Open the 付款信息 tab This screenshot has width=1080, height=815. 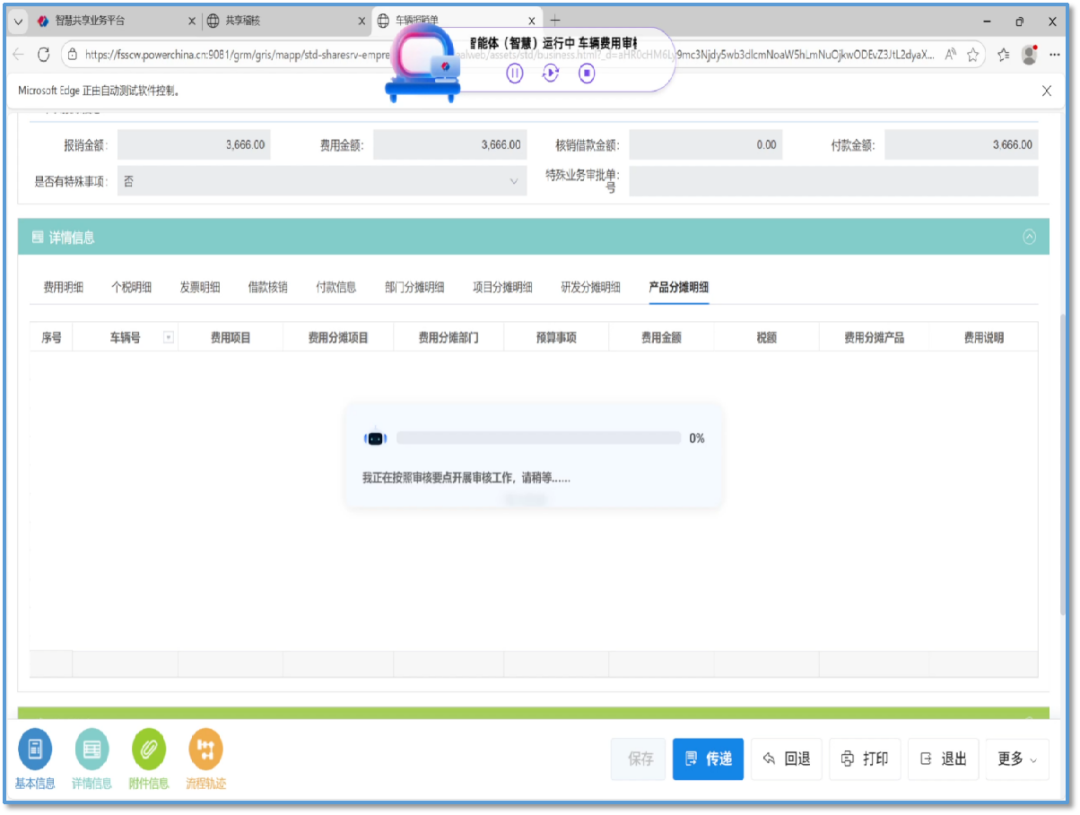(x=336, y=287)
